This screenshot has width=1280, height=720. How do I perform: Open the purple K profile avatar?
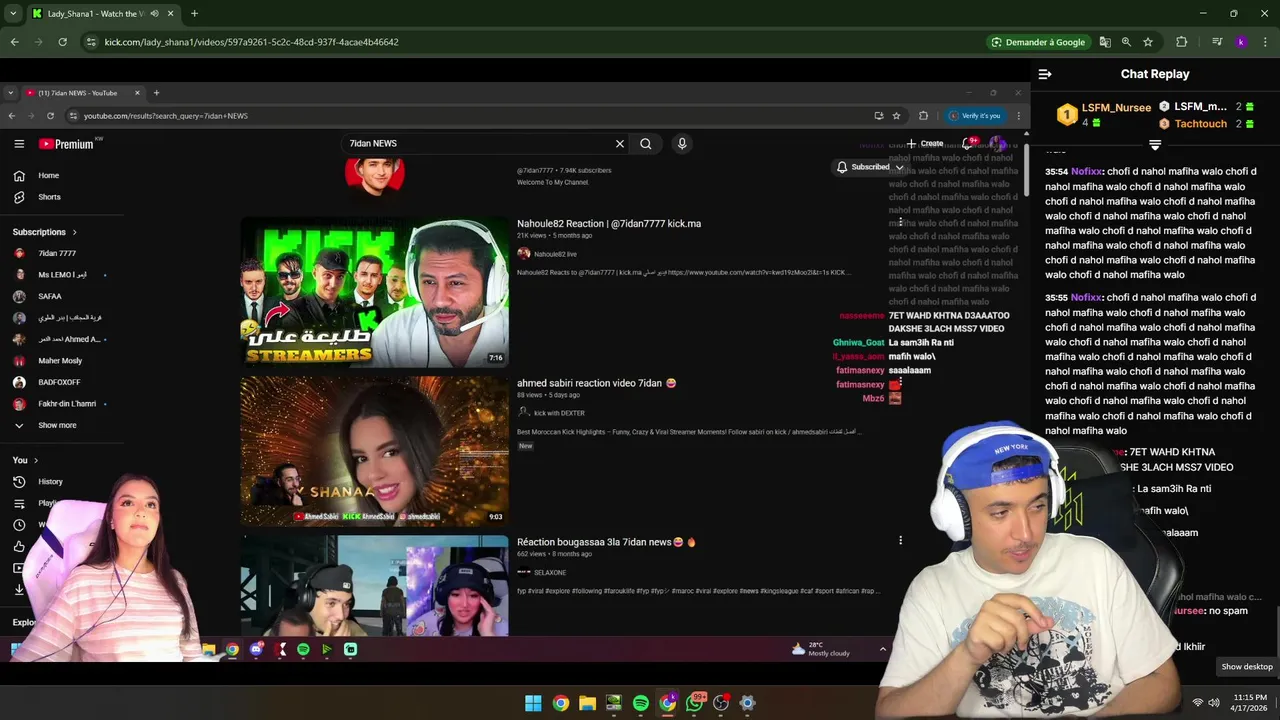1241,42
